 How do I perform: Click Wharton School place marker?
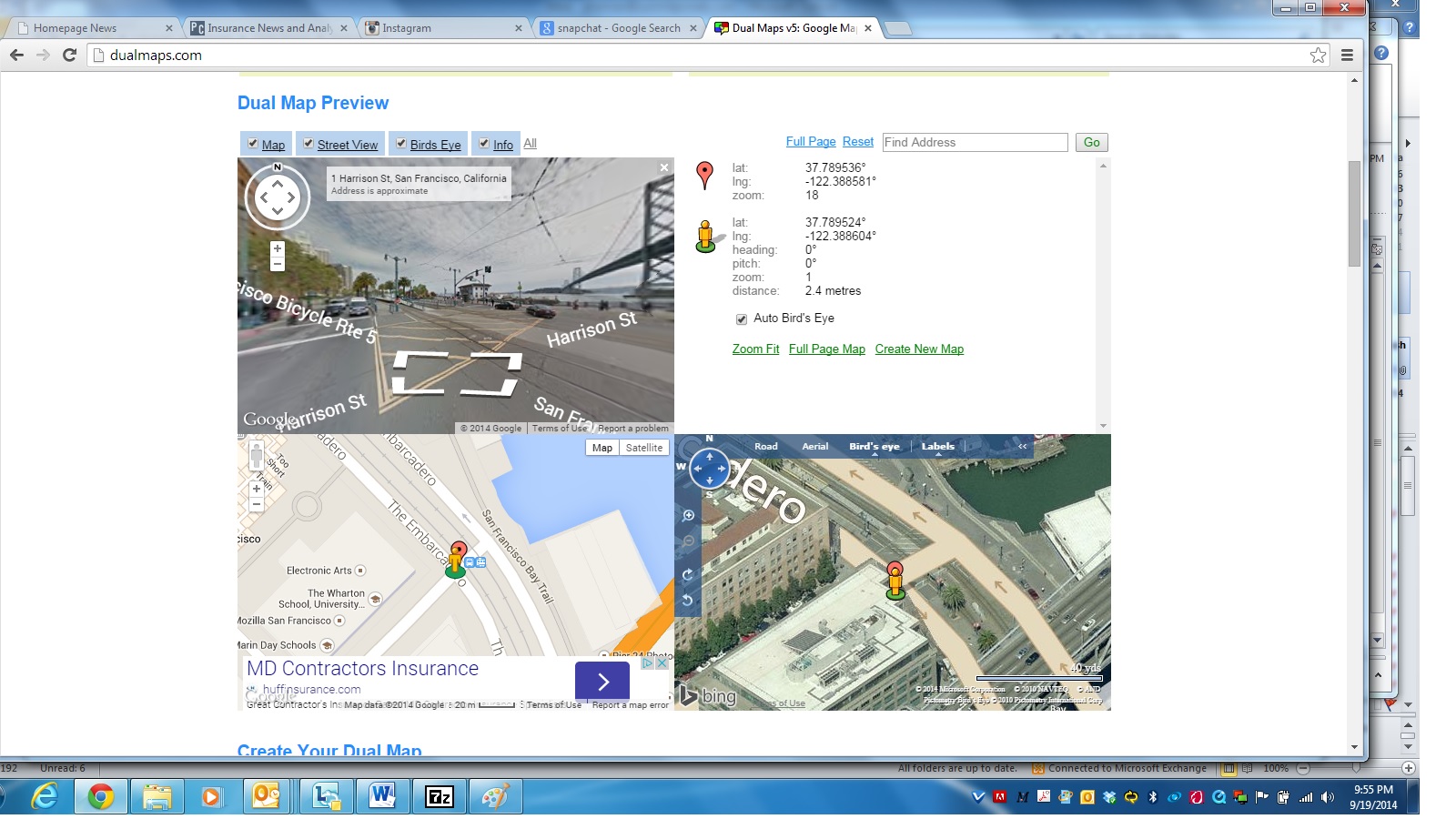click(375, 599)
